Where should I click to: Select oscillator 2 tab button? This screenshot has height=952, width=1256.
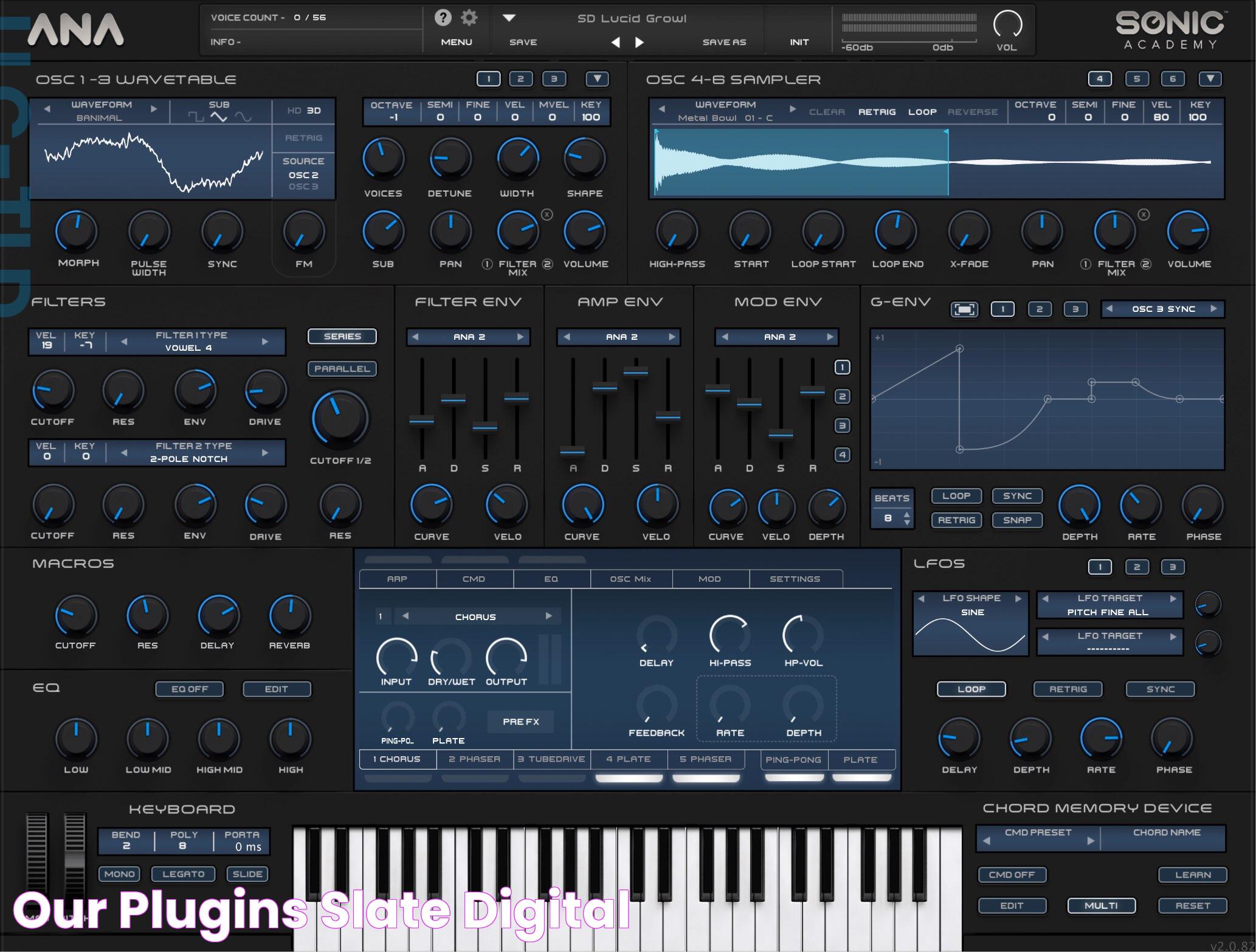(520, 78)
